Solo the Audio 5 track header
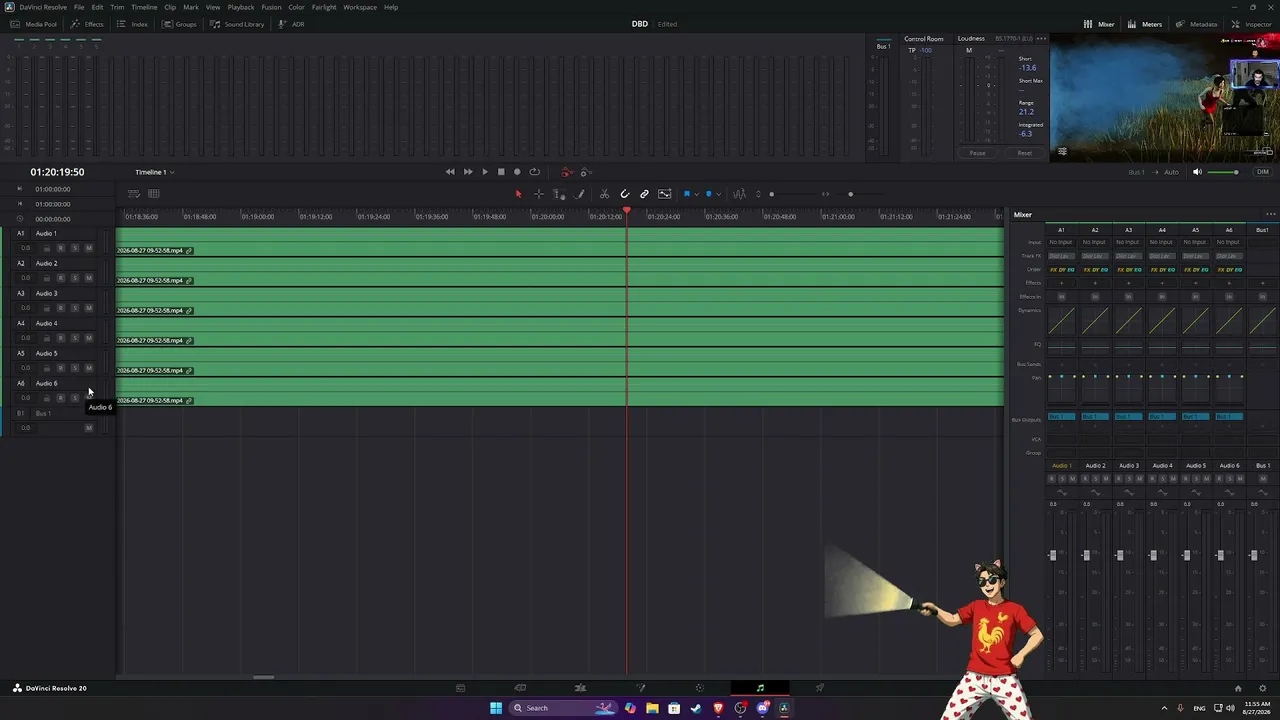Image resolution: width=1280 pixels, height=720 pixels. [74, 368]
